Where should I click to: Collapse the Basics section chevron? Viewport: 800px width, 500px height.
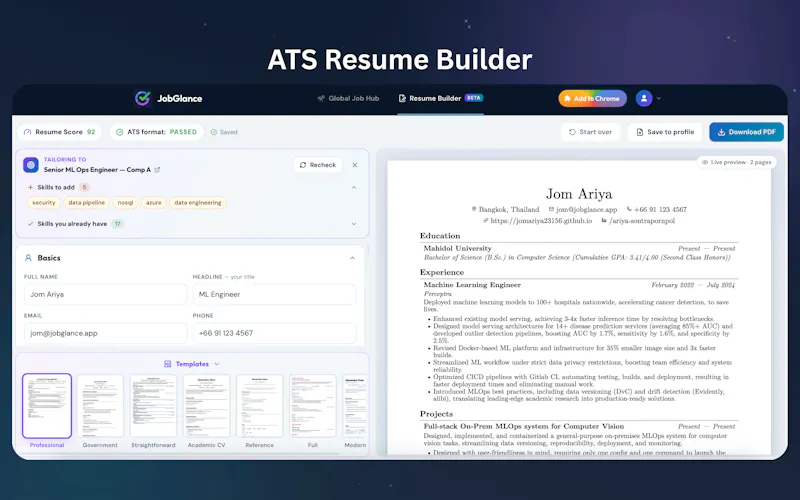pyautogui.click(x=353, y=258)
